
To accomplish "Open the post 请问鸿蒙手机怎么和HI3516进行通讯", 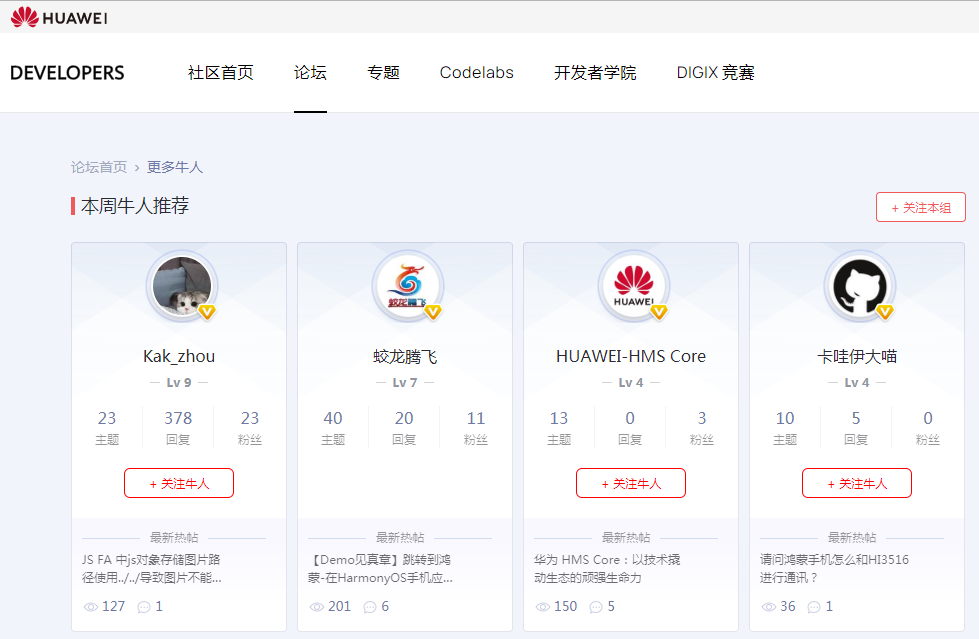I will [x=834, y=568].
